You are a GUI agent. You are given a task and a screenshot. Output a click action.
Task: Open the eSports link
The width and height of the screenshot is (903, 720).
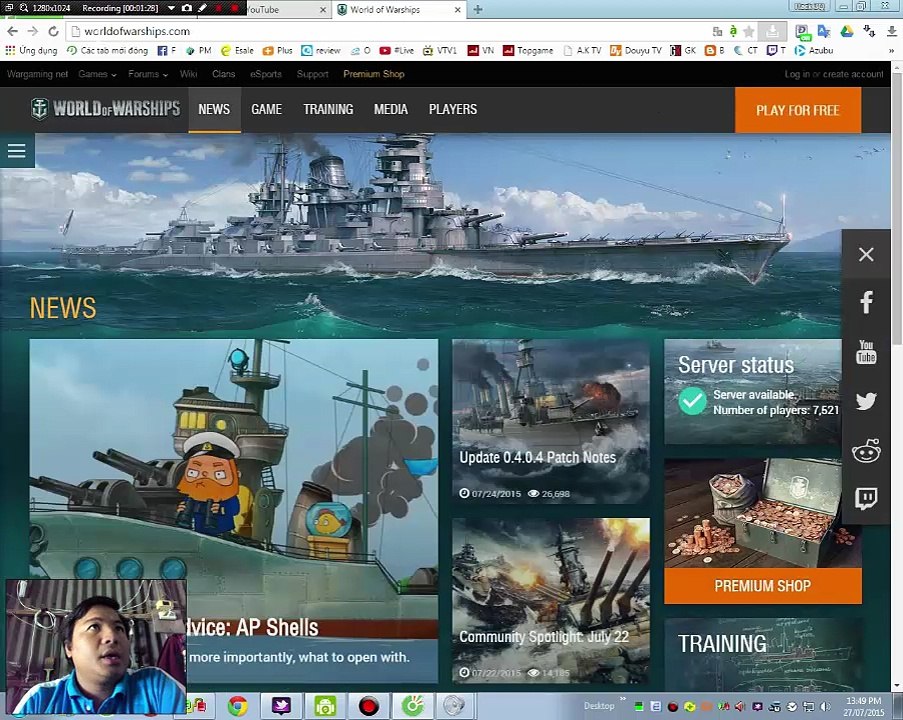click(x=265, y=74)
